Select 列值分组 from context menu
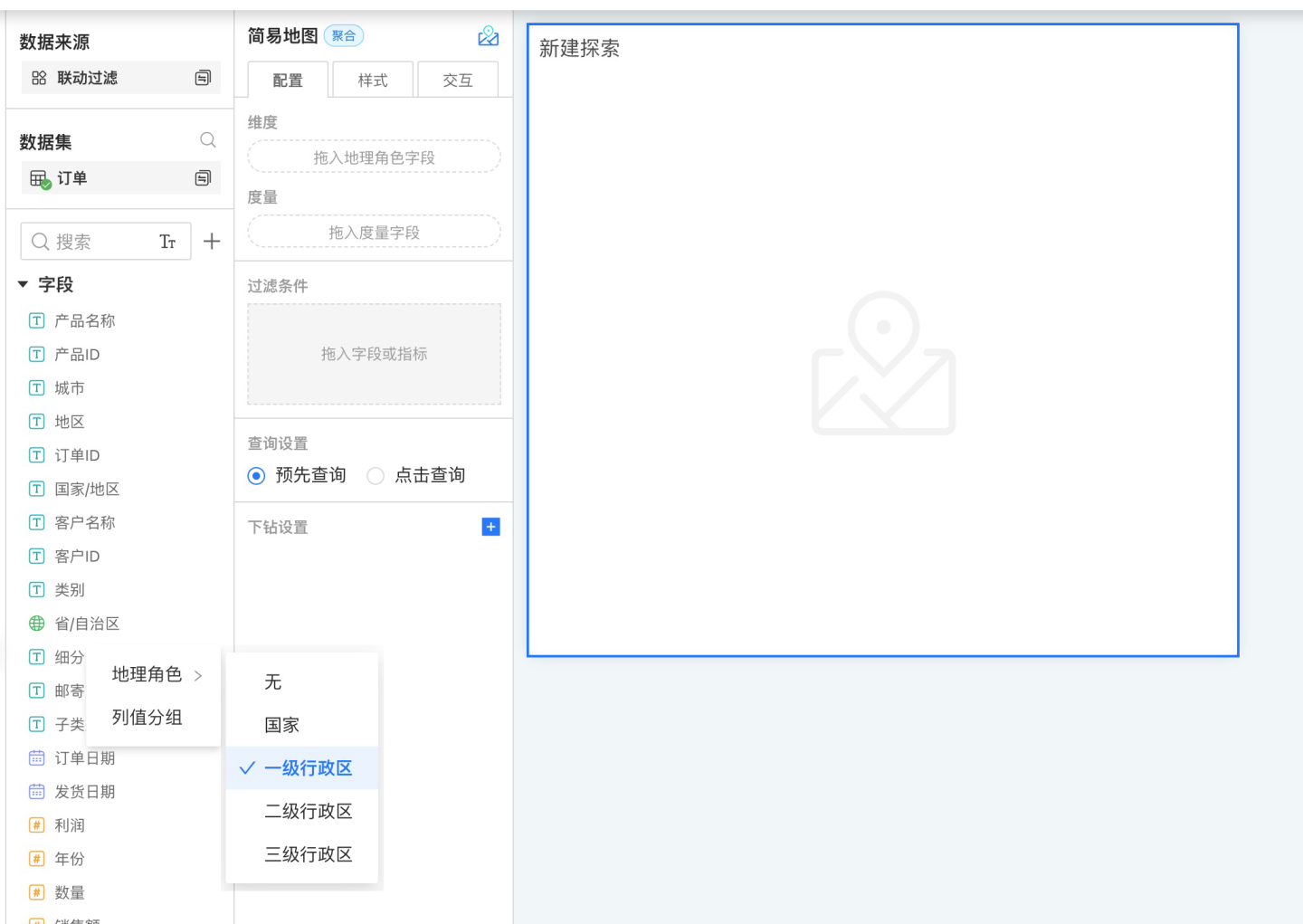1303x924 pixels. click(x=147, y=718)
